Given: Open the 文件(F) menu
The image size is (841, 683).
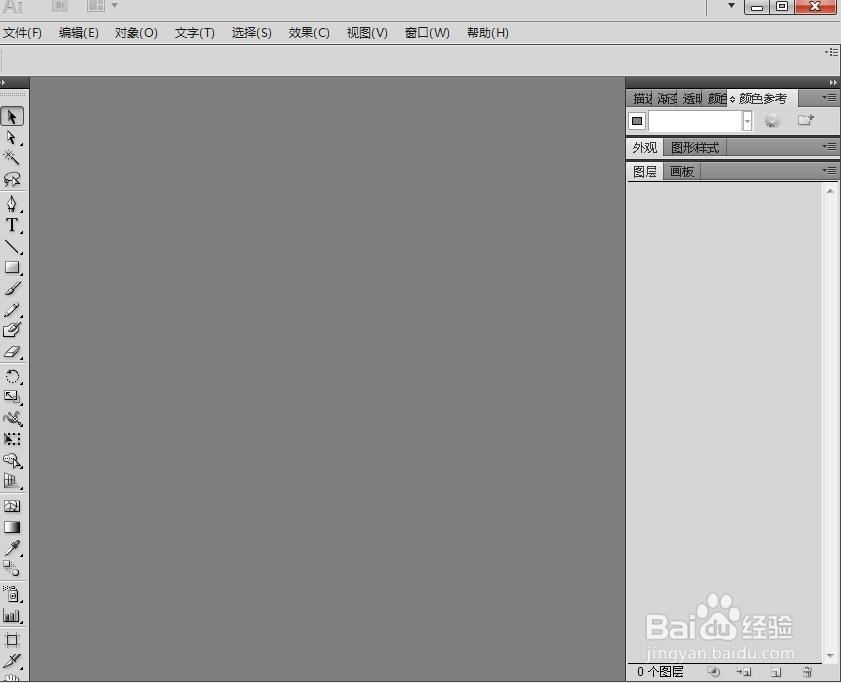Looking at the screenshot, I should tap(22, 33).
